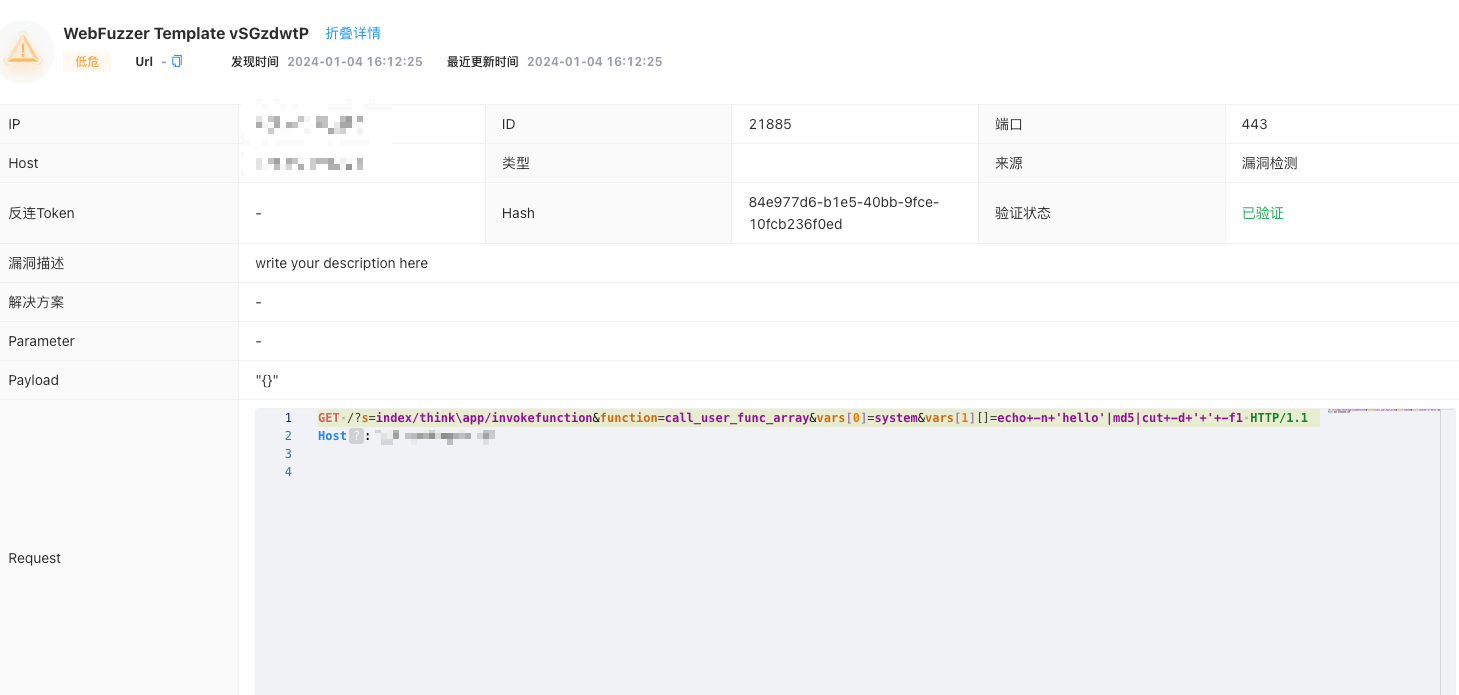1459x695 pixels.
Task: Click the 验证状态 label cell
Action: tap(1102, 213)
